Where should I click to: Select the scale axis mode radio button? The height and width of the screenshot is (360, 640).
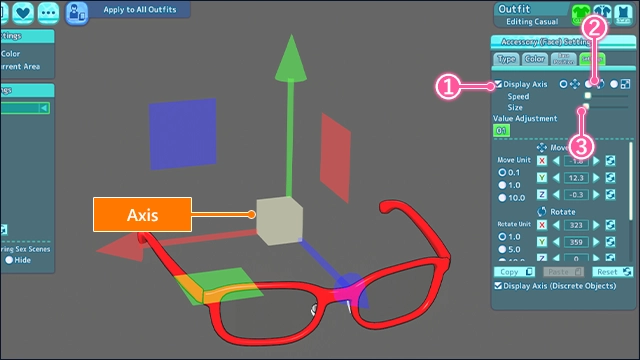coord(614,84)
